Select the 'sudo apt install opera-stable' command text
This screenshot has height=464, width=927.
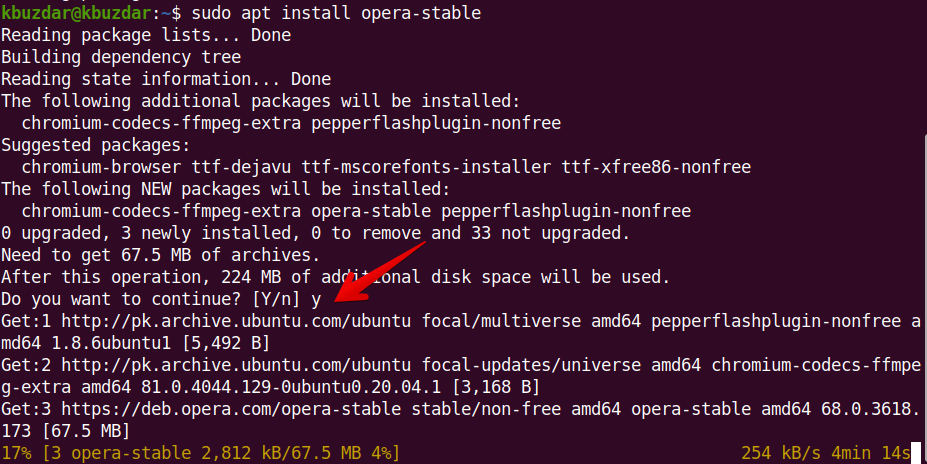tap(336, 12)
